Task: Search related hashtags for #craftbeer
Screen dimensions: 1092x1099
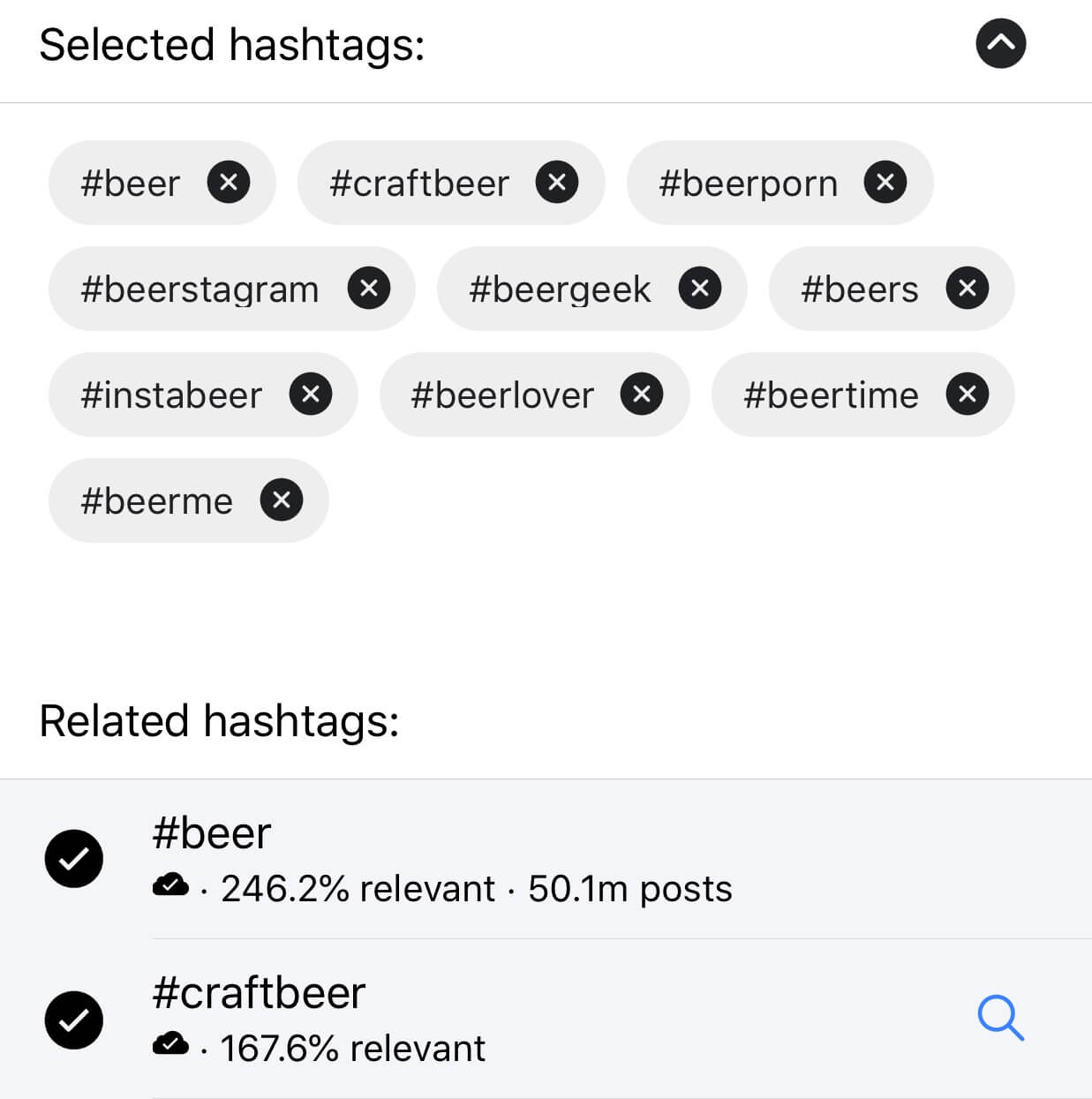Action: click(1001, 1019)
